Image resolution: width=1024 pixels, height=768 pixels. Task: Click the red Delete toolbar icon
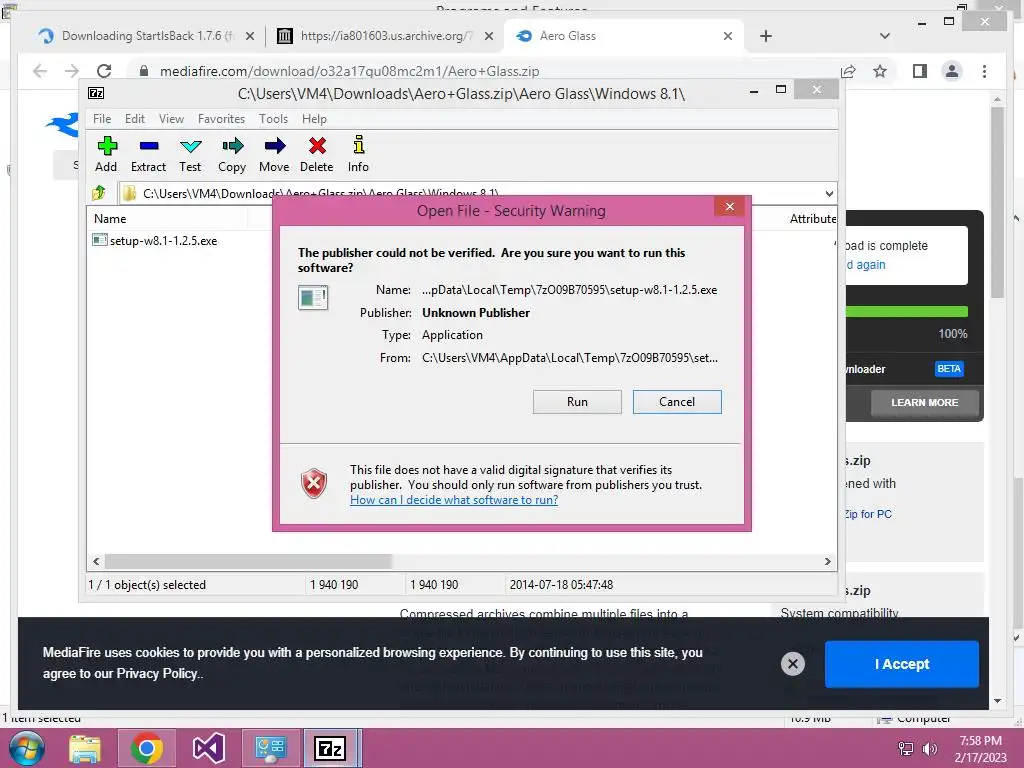[317, 154]
